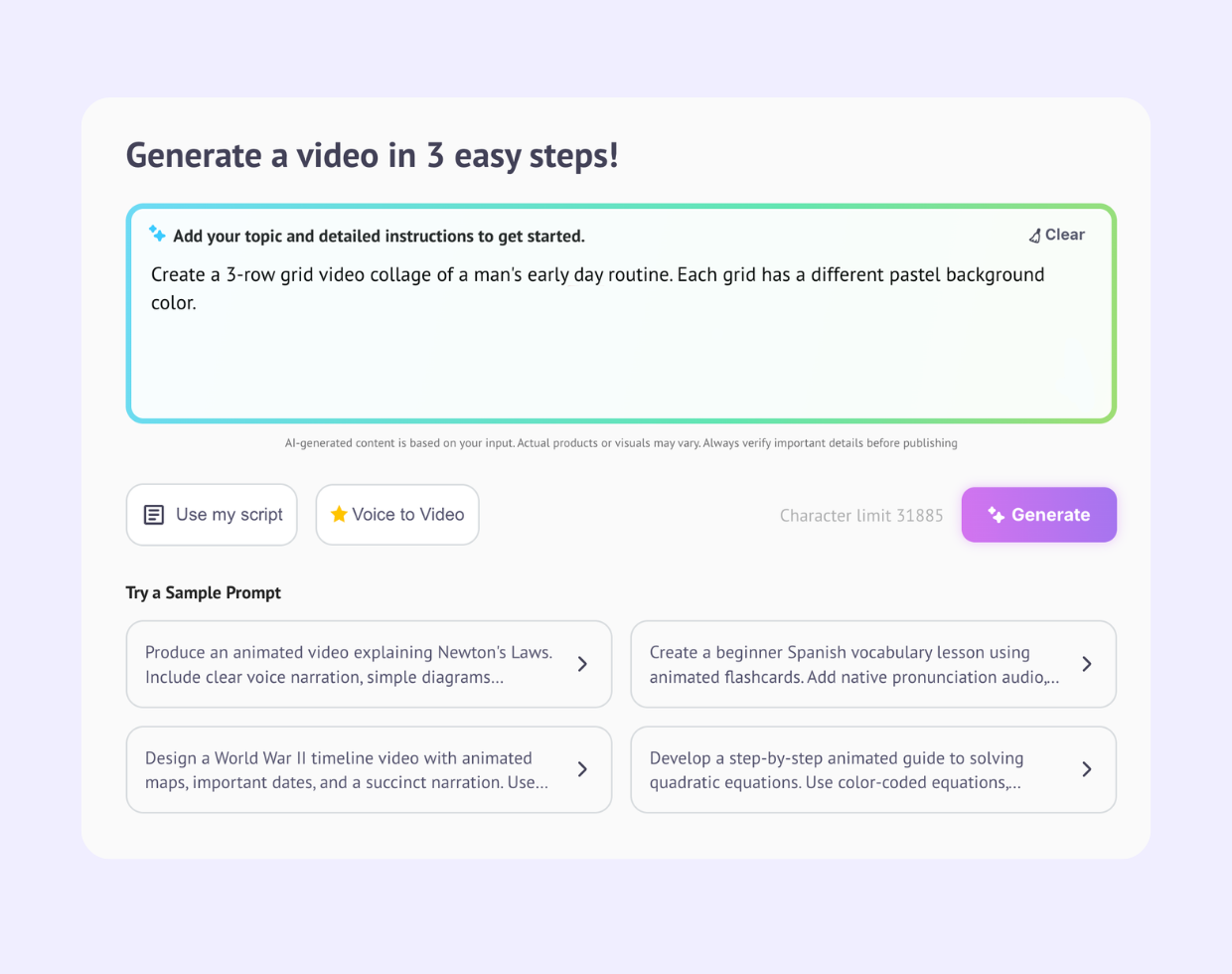Click the 'Try a Sample Prompt' heading
Image resolution: width=1232 pixels, height=974 pixels.
point(204,592)
